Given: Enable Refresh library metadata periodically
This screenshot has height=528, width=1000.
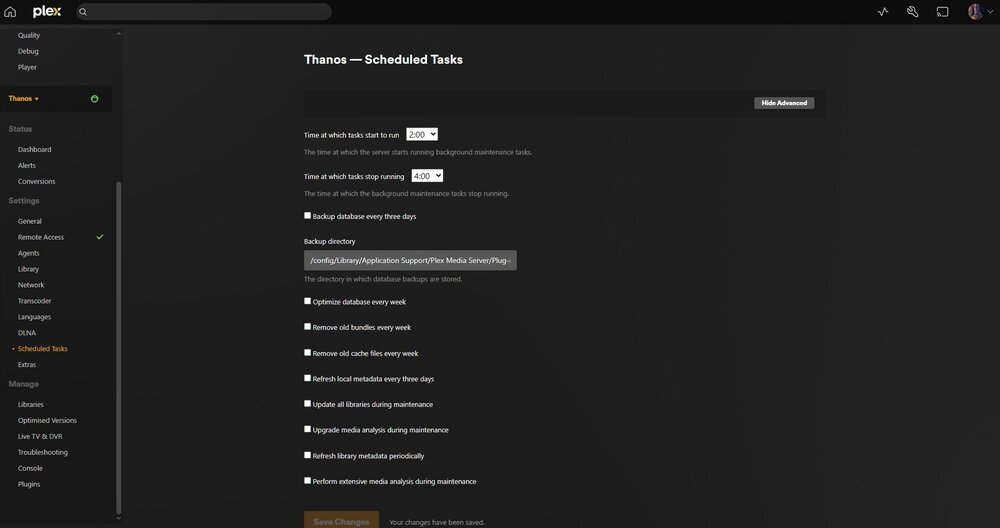Looking at the screenshot, I should [x=307, y=455].
